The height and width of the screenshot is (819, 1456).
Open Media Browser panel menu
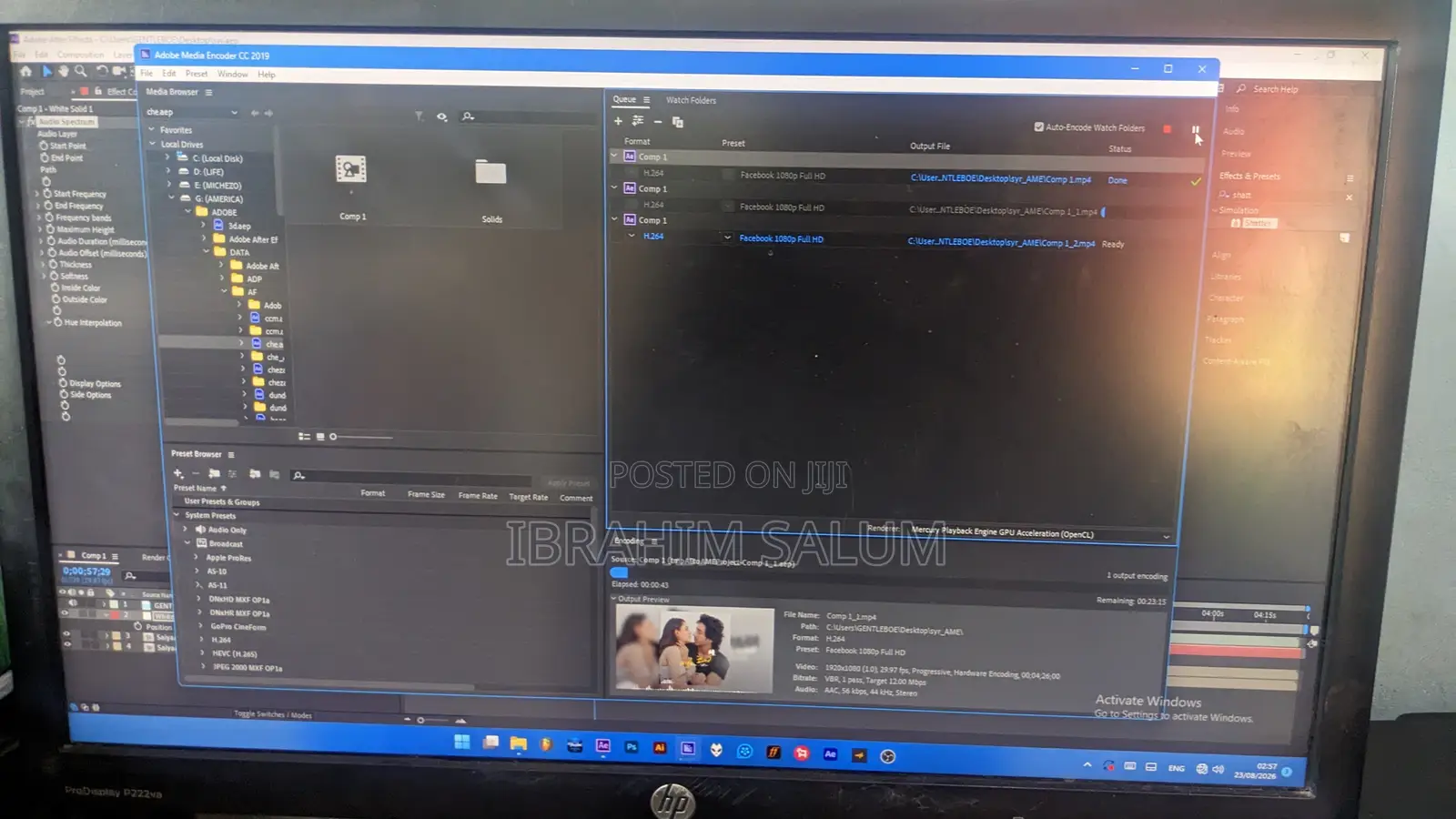(x=208, y=92)
